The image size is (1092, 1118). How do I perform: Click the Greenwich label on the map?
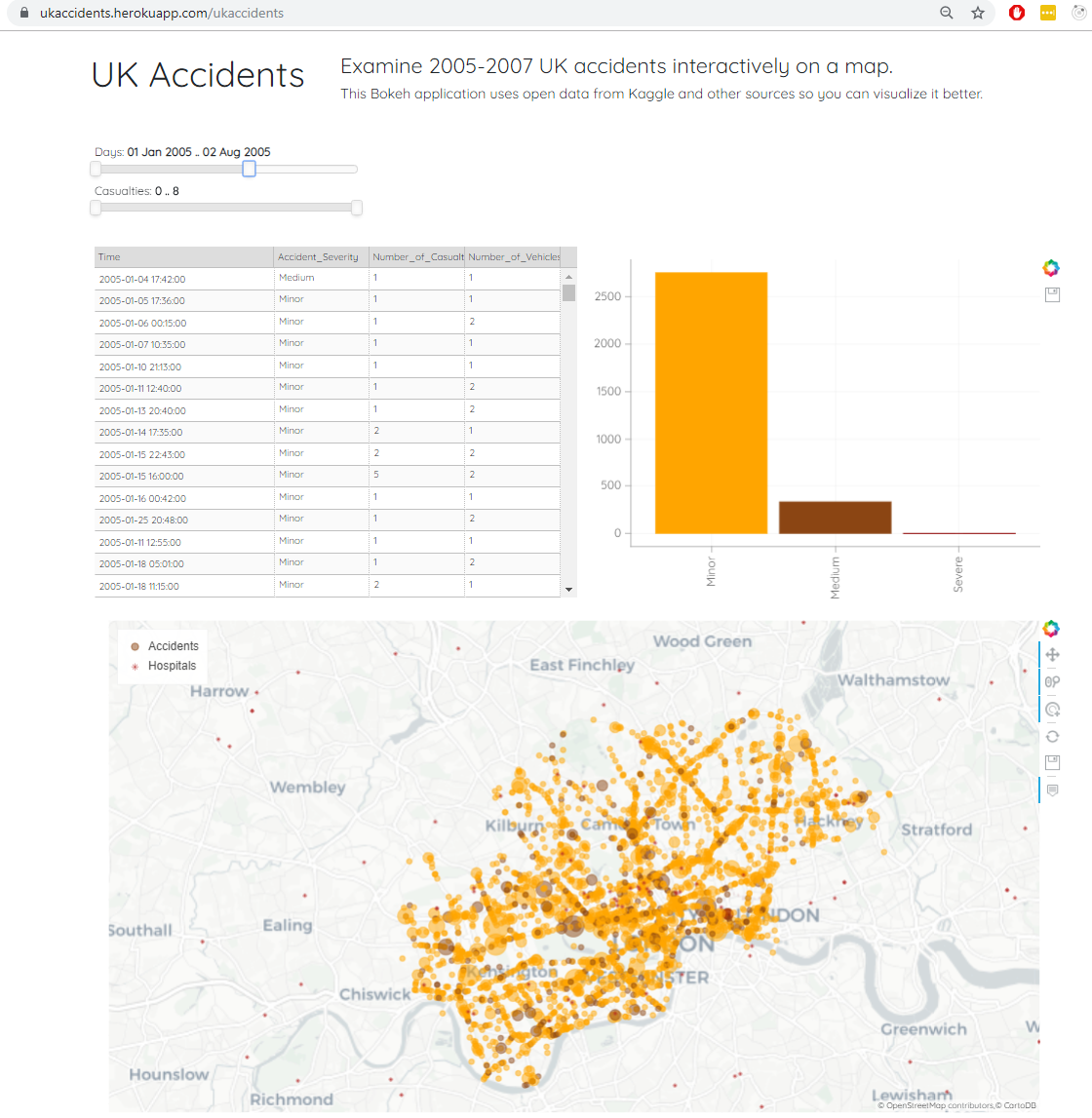(923, 1029)
